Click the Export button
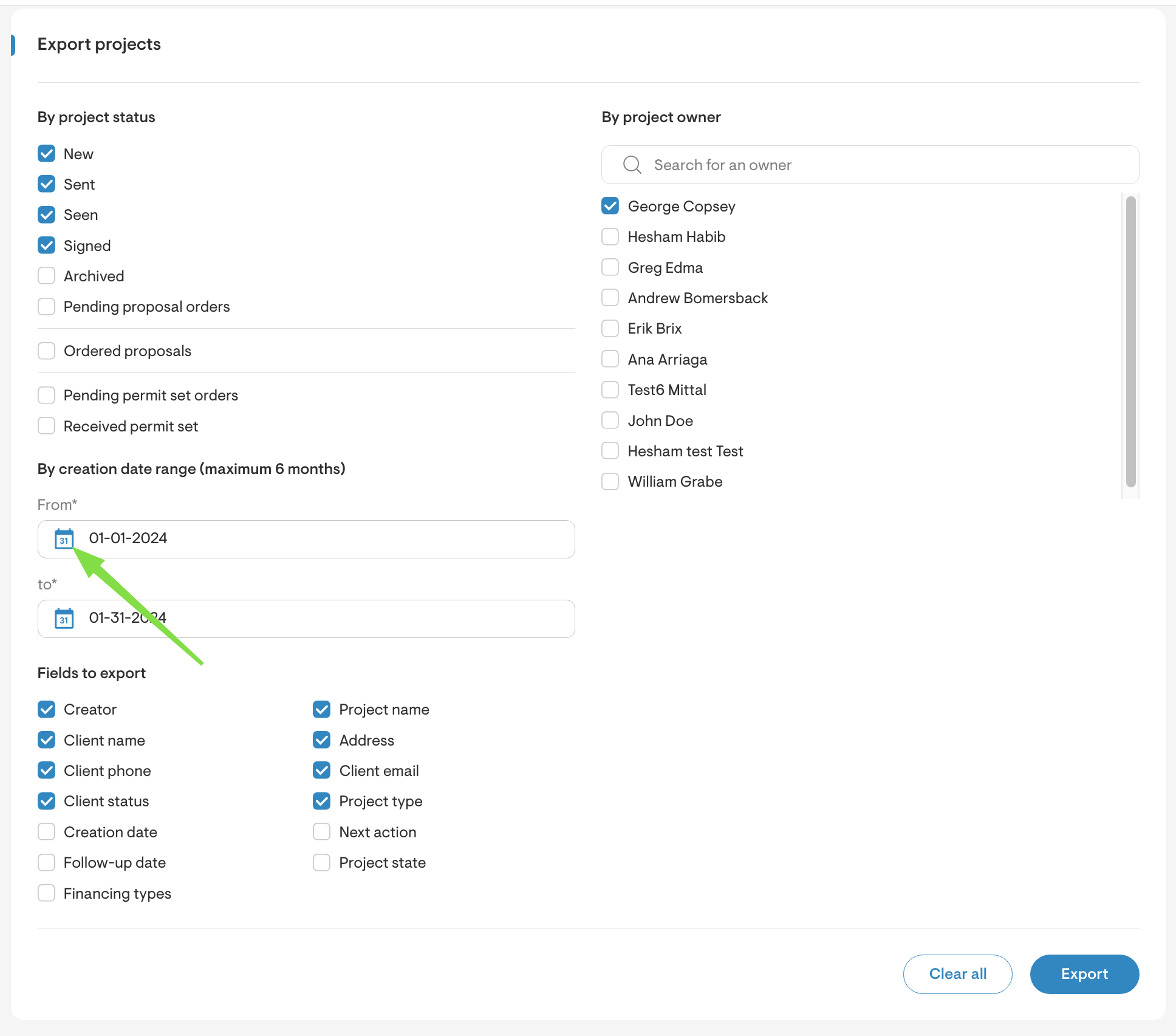 click(x=1084, y=974)
